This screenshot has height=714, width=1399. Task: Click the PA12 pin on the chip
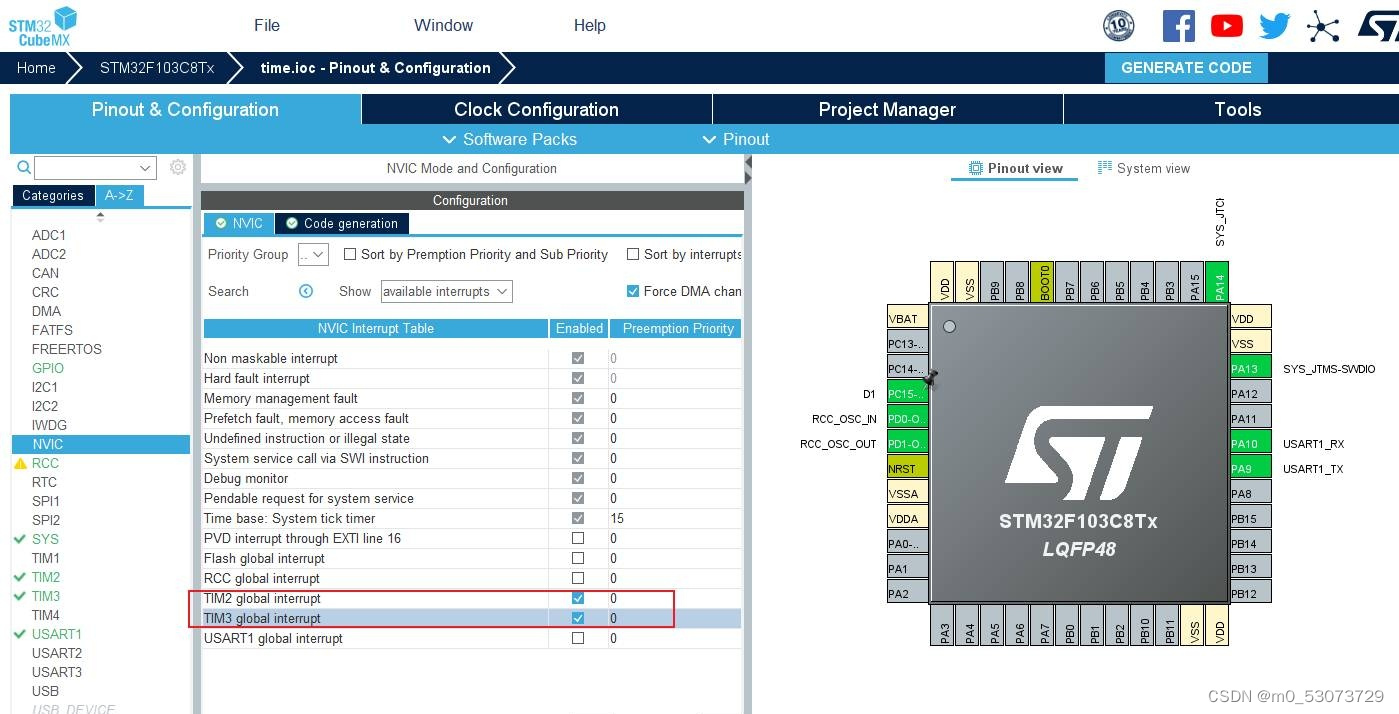click(1250, 393)
